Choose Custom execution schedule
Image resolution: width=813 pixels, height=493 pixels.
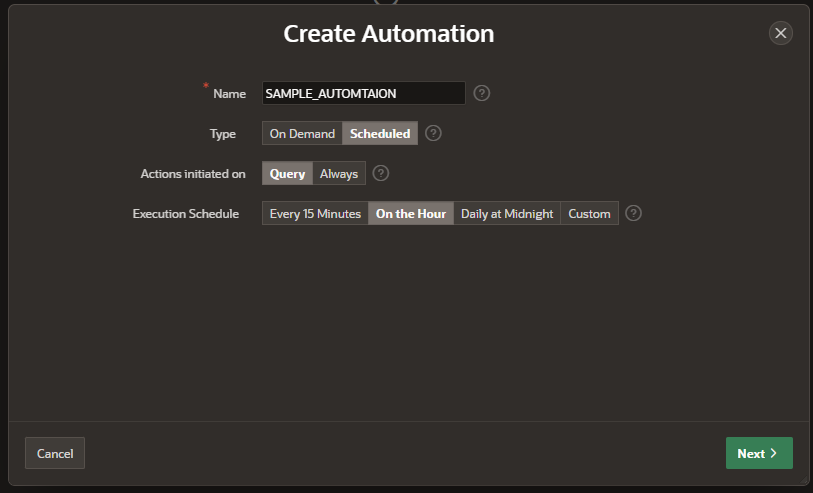pos(589,213)
